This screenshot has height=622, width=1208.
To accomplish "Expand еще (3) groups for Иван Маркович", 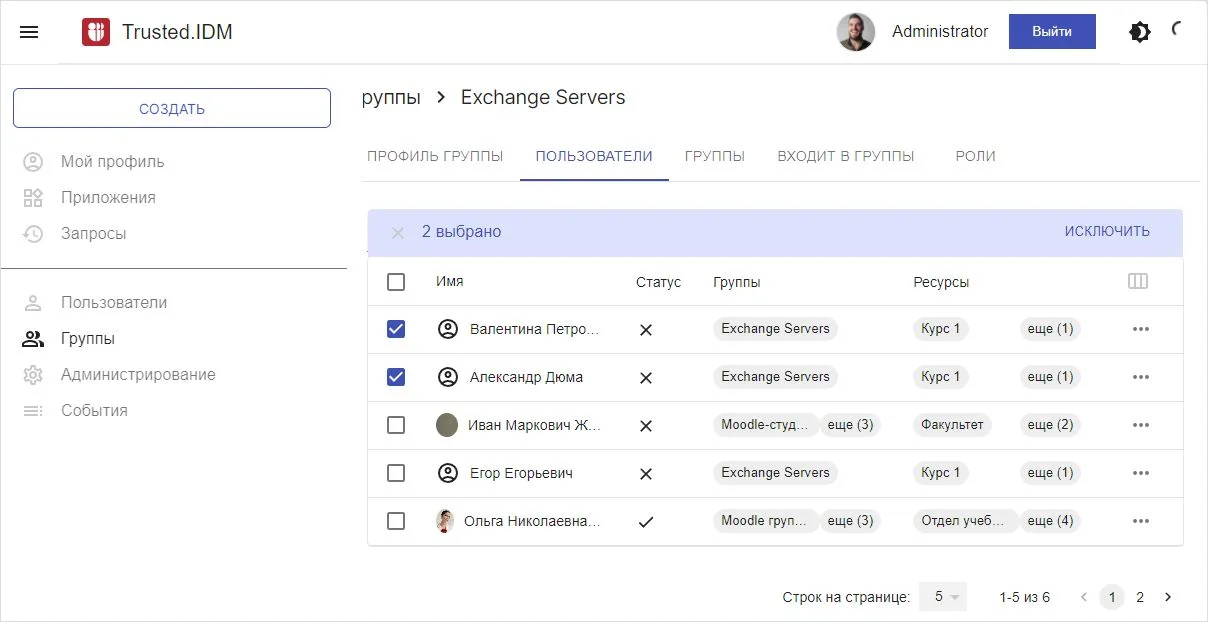I will (850, 425).
